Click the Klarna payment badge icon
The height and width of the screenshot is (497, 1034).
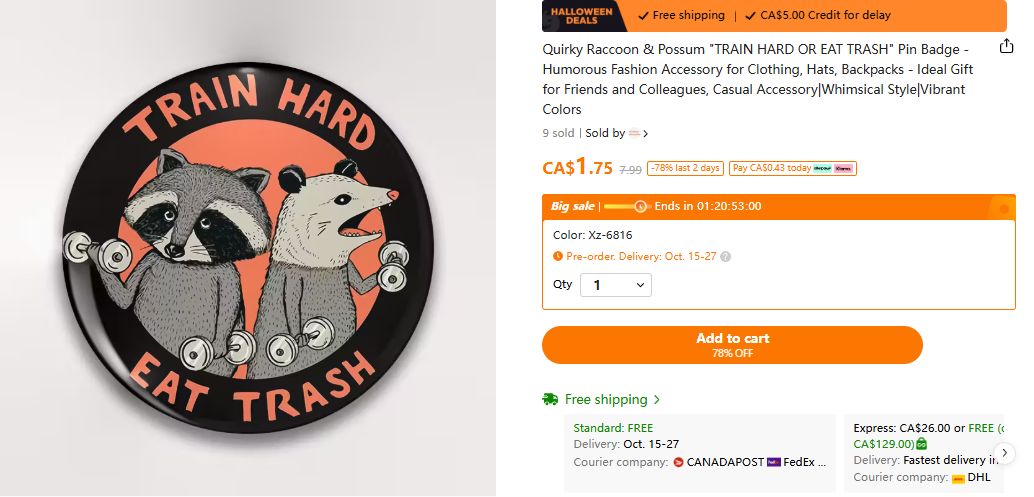point(843,168)
